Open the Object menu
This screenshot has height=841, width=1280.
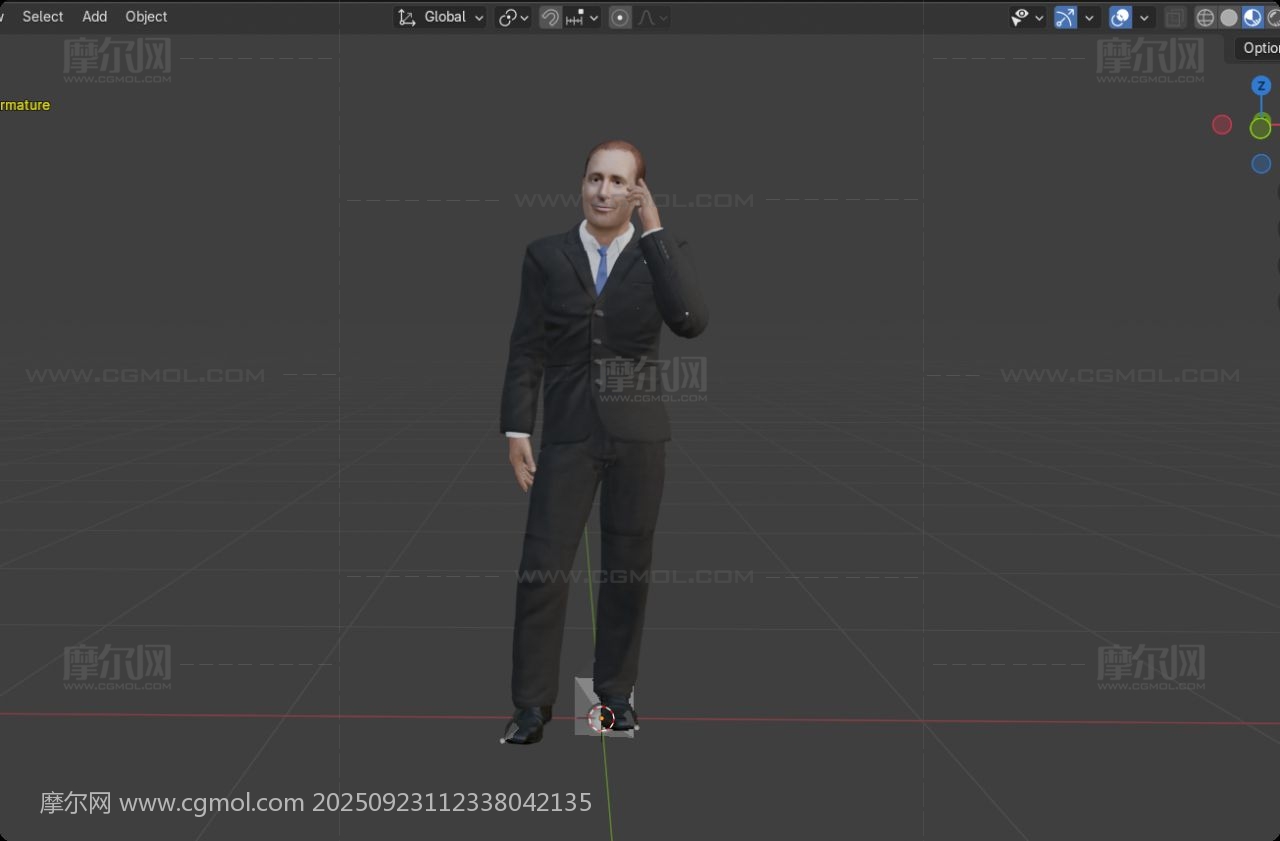tap(146, 16)
